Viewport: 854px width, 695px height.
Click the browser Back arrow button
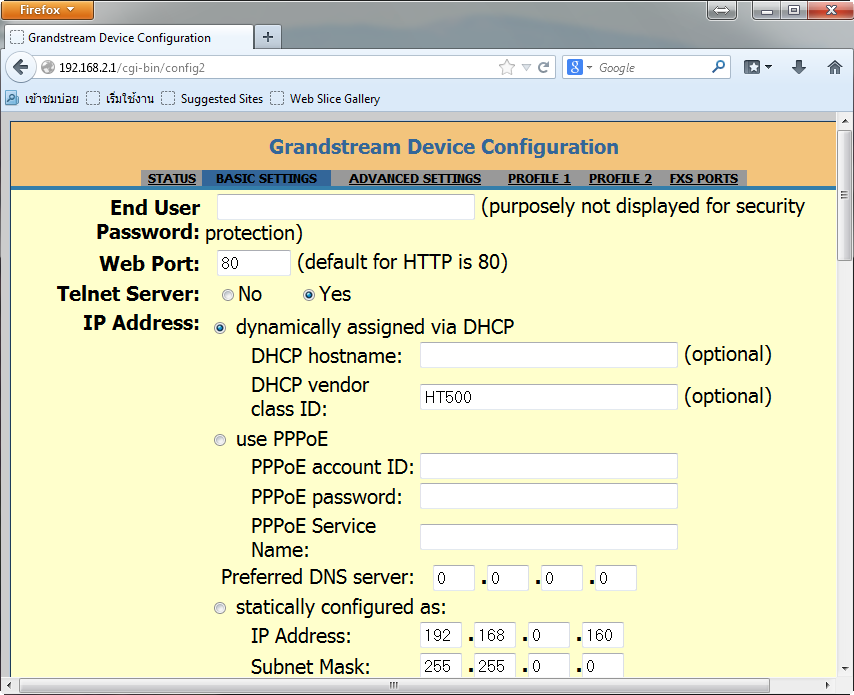tap(21, 68)
